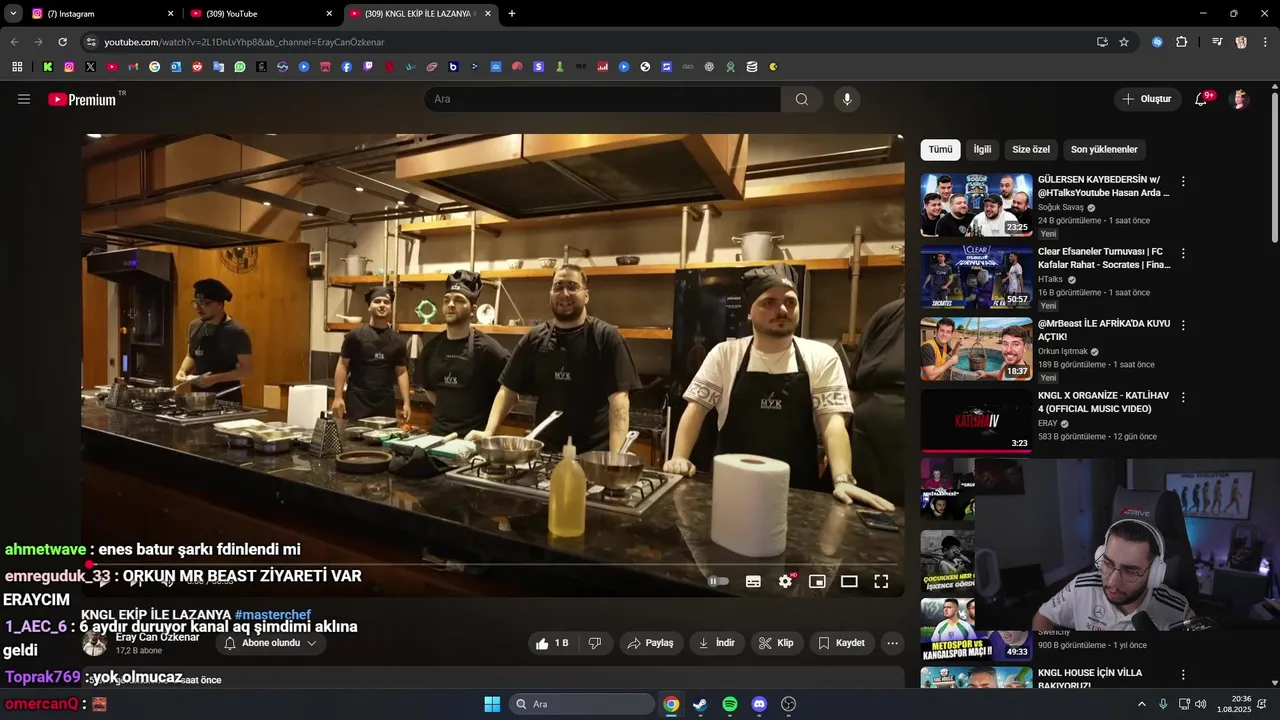Open Chrome three-dot menu
The width and height of the screenshot is (1280, 720).
pos(1264,42)
